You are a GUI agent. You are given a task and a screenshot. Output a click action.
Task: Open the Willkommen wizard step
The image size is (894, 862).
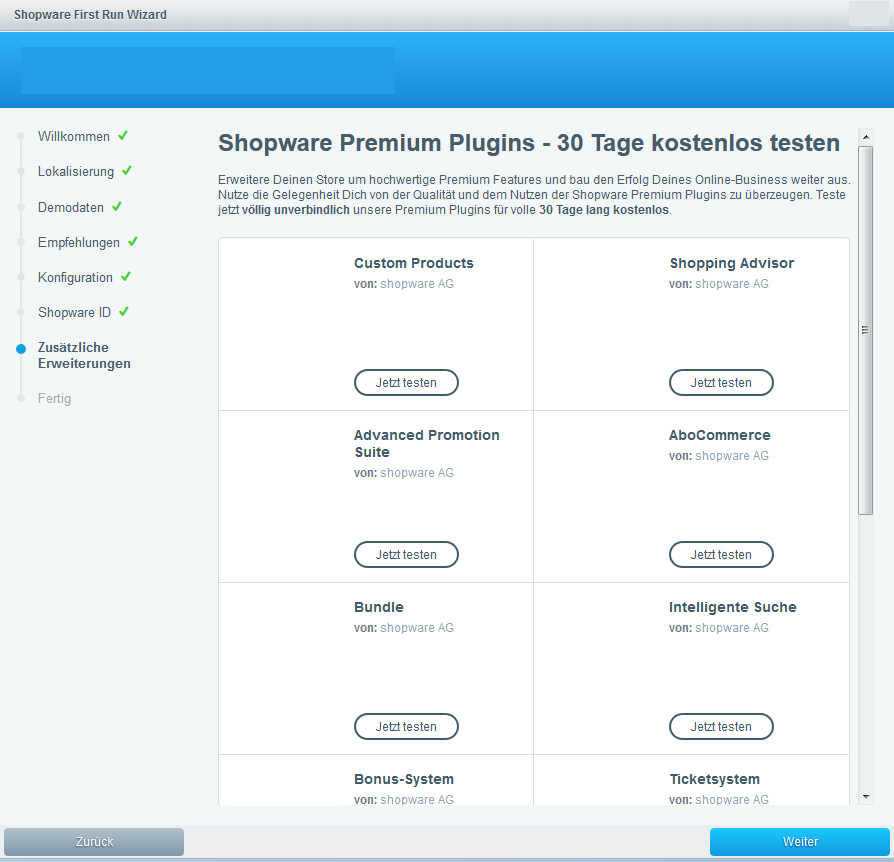(x=74, y=137)
